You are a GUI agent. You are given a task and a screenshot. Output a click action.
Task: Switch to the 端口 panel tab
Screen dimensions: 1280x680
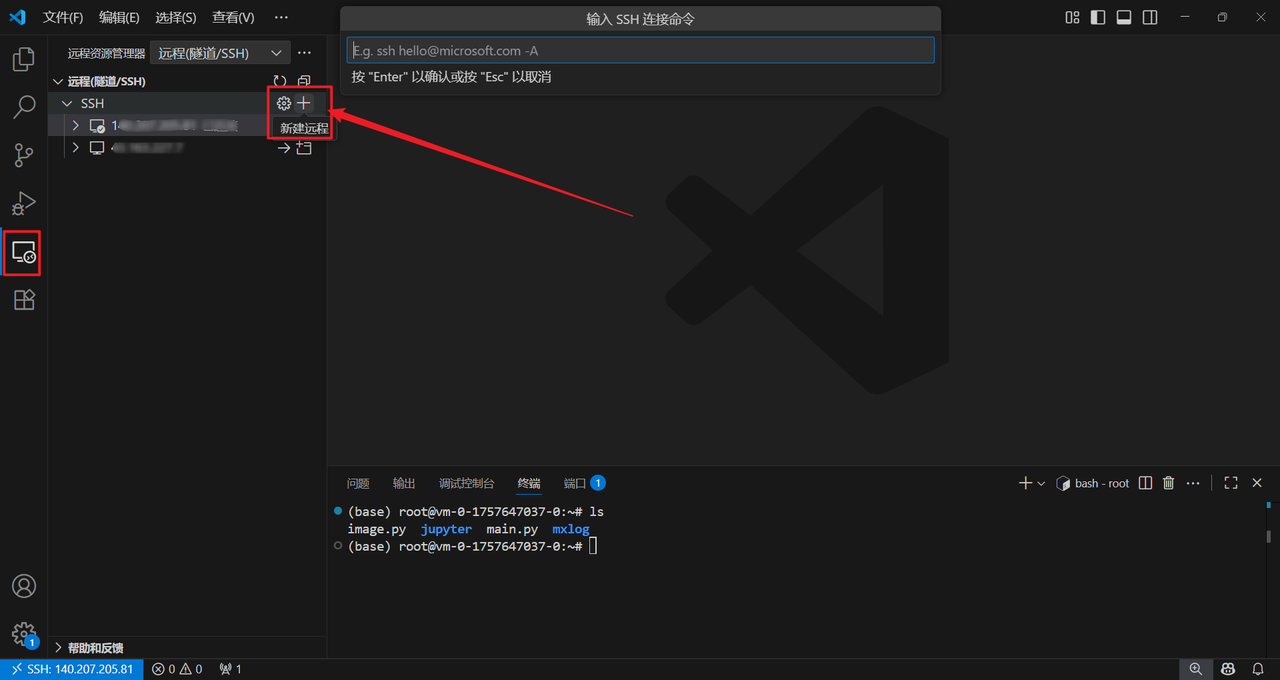[584, 483]
